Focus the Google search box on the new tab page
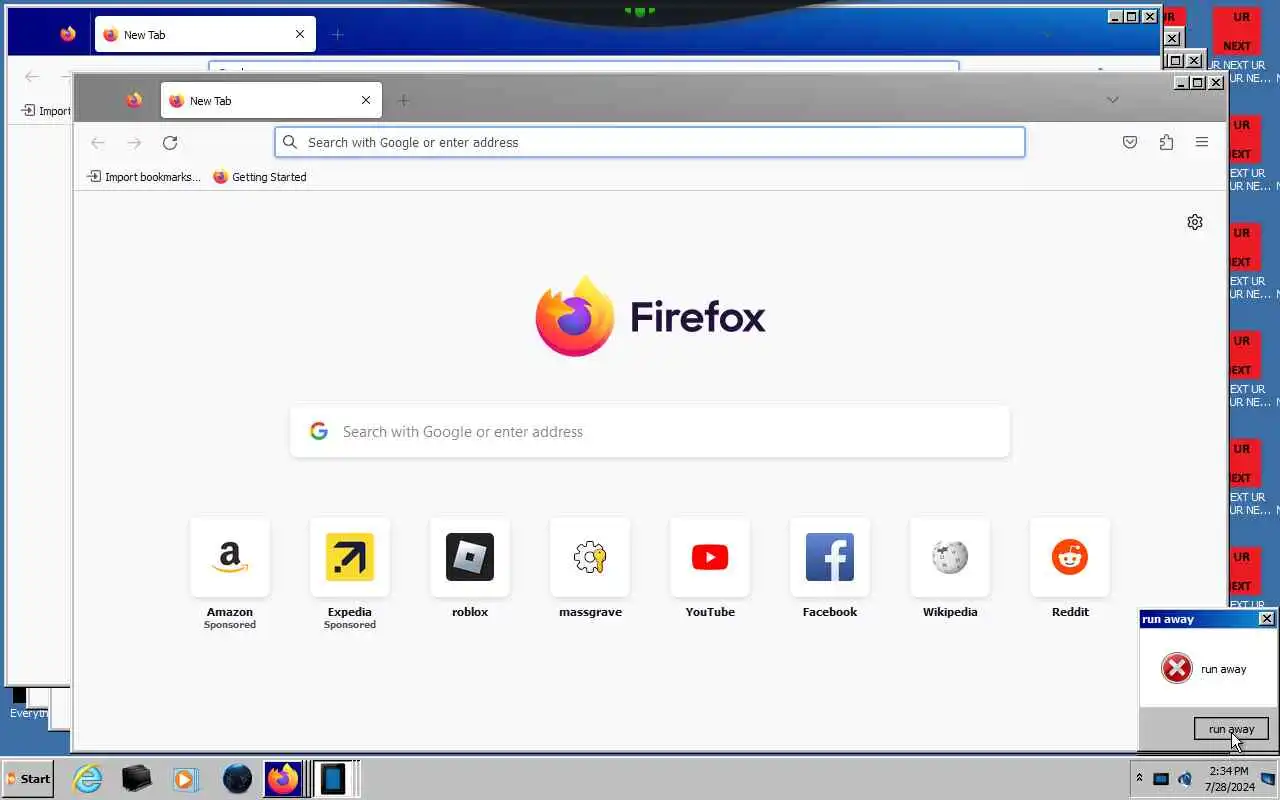Viewport: 1280px width, 800px height. tap(650, 432)
